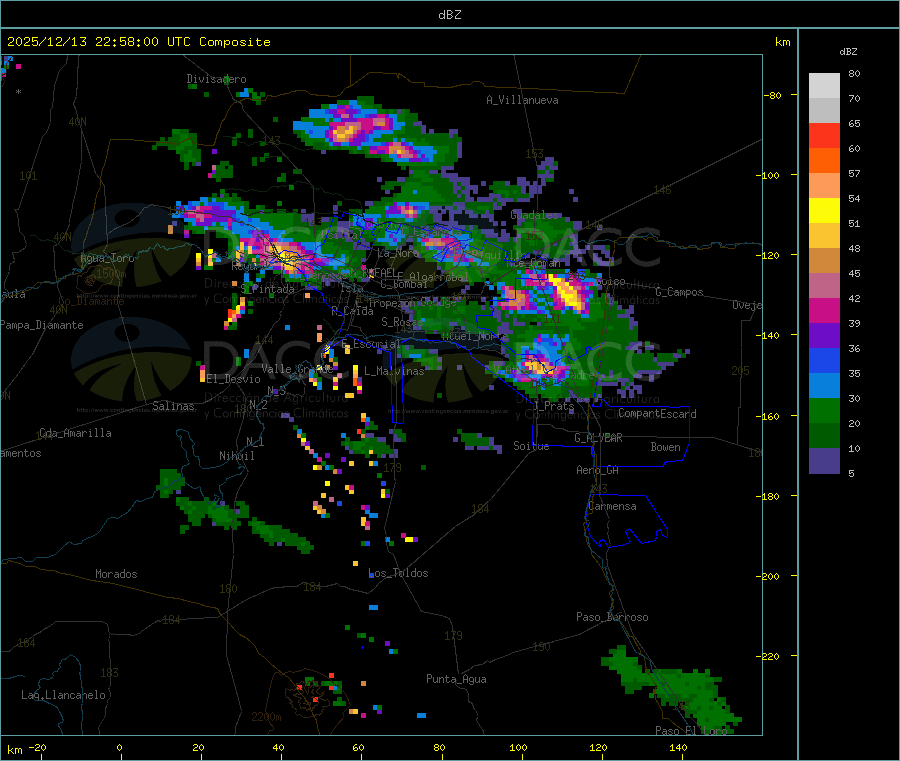The height and width of the screenshot is (761, 900).
Task: Click the E_Escorial place label
Action: (x=371, y=344)
